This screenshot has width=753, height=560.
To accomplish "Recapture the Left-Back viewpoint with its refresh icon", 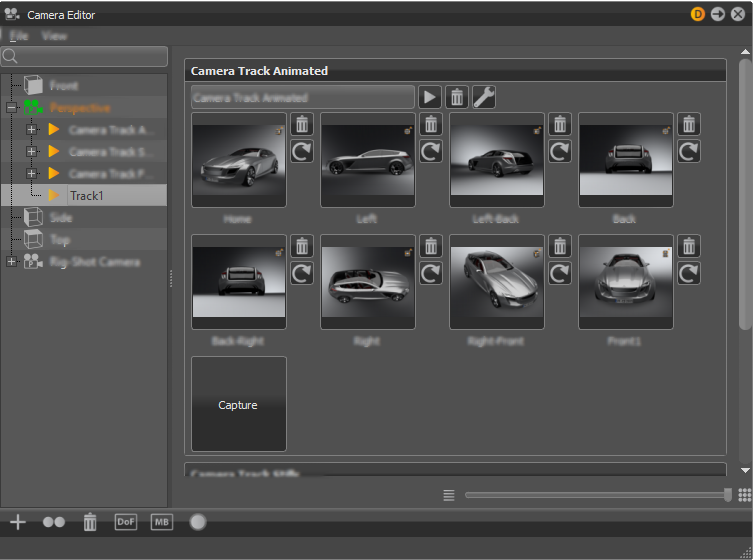I will tap(560, 151).
